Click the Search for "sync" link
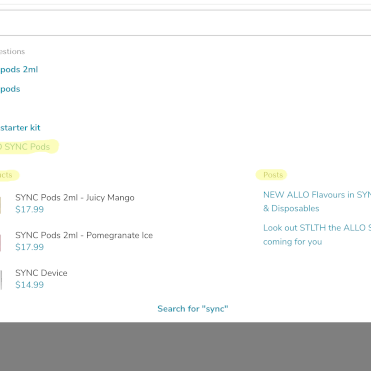Screen dimensions: 371x371 [193, 309]
